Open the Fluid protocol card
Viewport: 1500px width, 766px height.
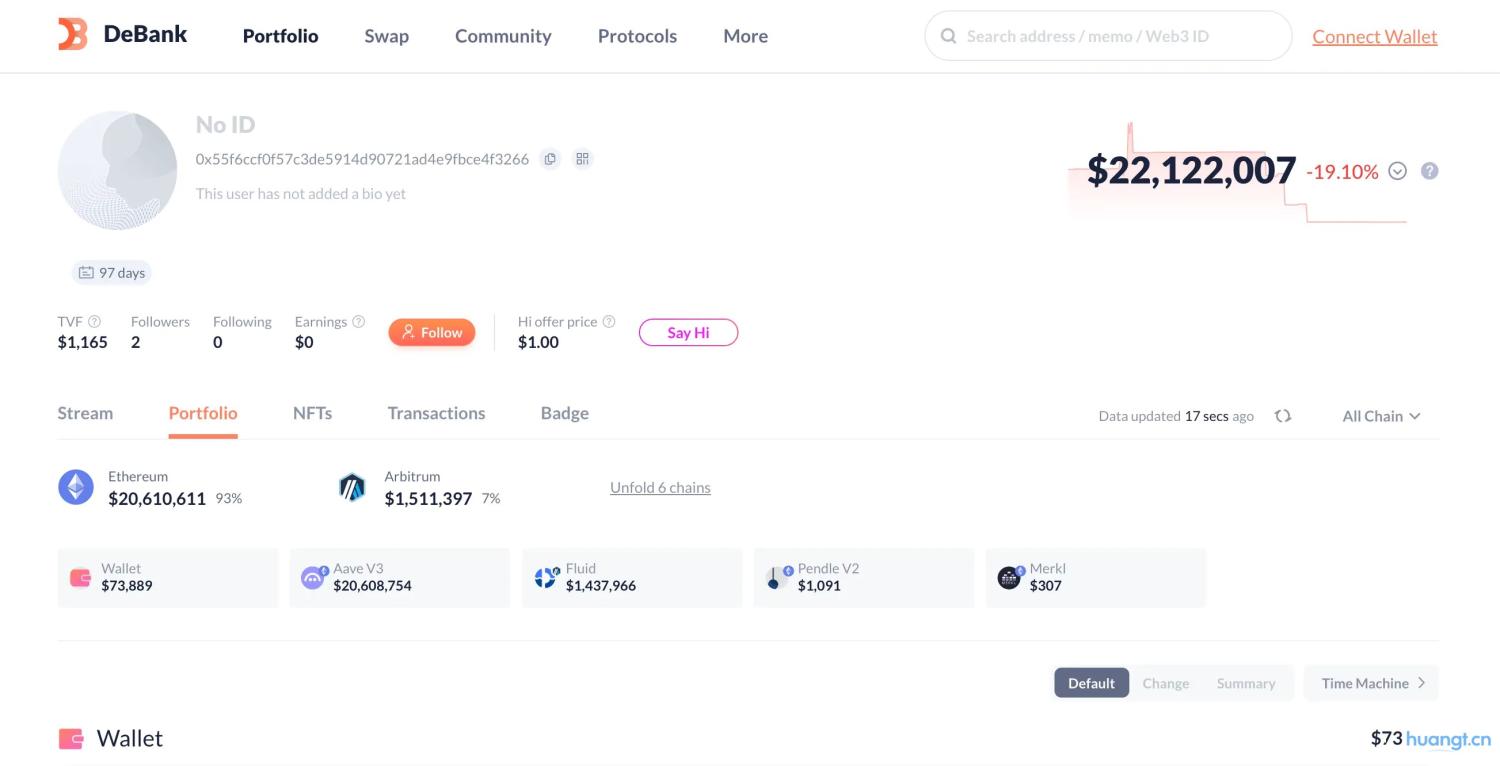[631, 577]
